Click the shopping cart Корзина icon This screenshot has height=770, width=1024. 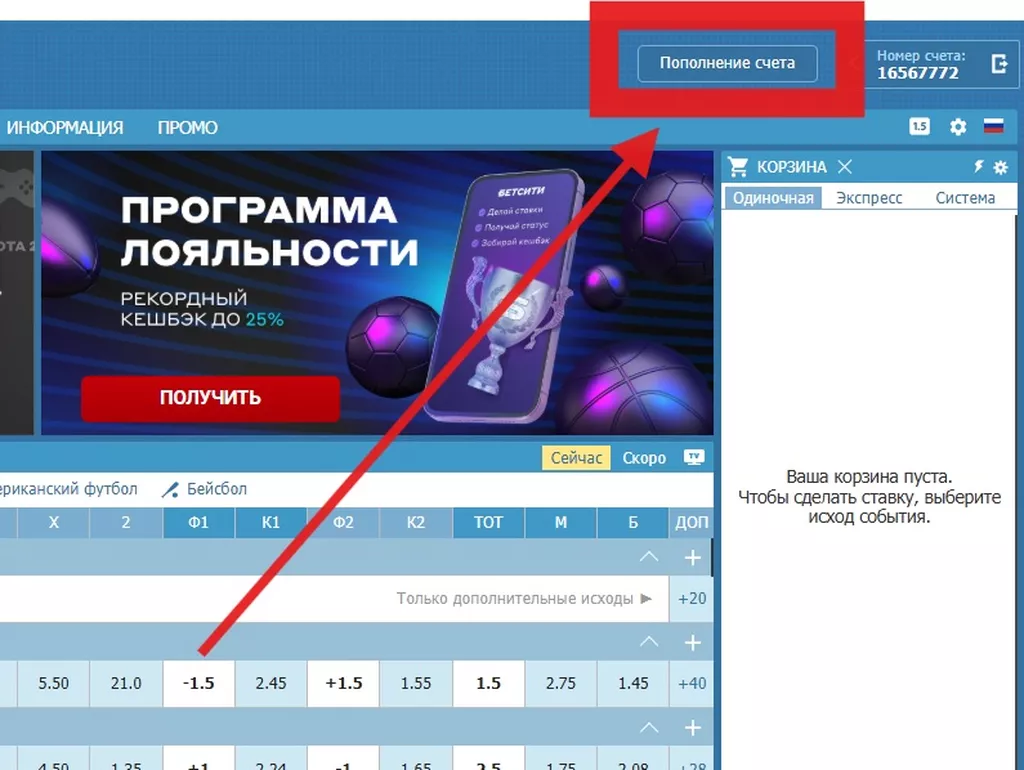click(x=738, y=167)
